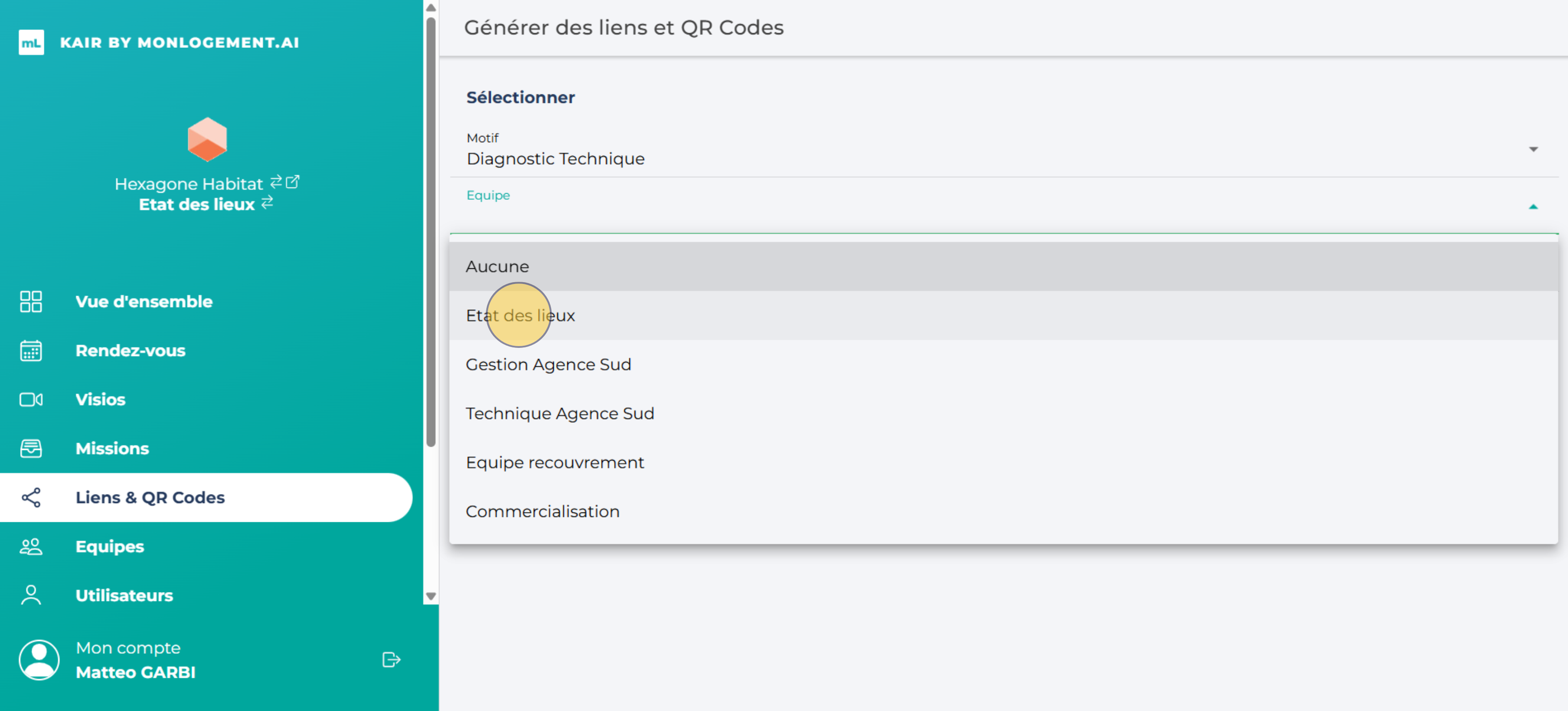Click the swap arrows next to Hexagone Habitat
1568x711 pixels.
pos(276,182)
